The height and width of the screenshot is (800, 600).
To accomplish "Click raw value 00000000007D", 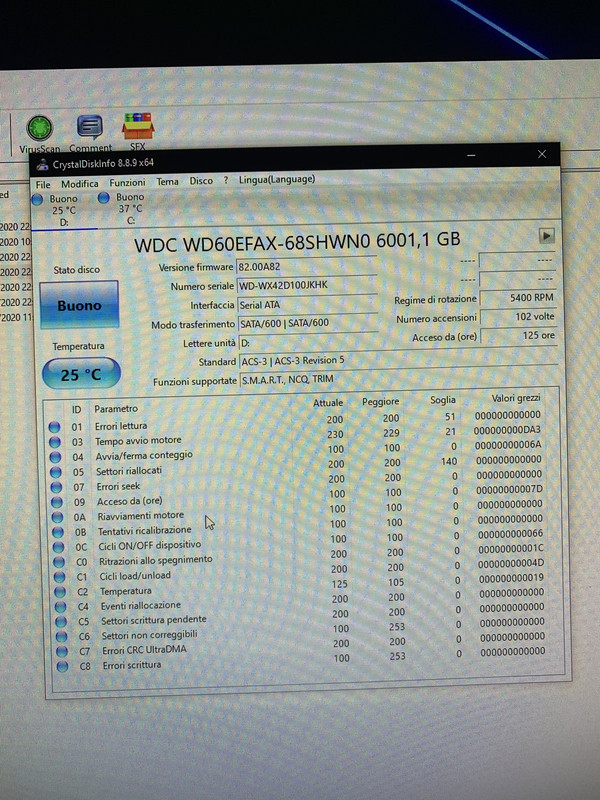I will coord(509,490).
